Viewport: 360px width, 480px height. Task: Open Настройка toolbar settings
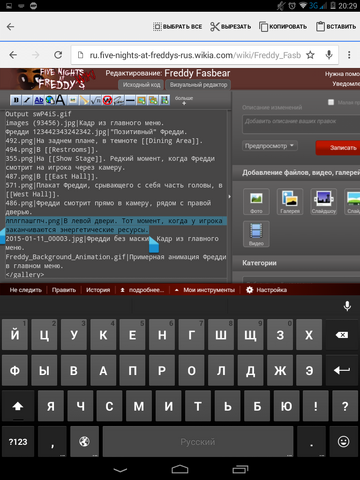pyautogui.click(x=266, y=290)
